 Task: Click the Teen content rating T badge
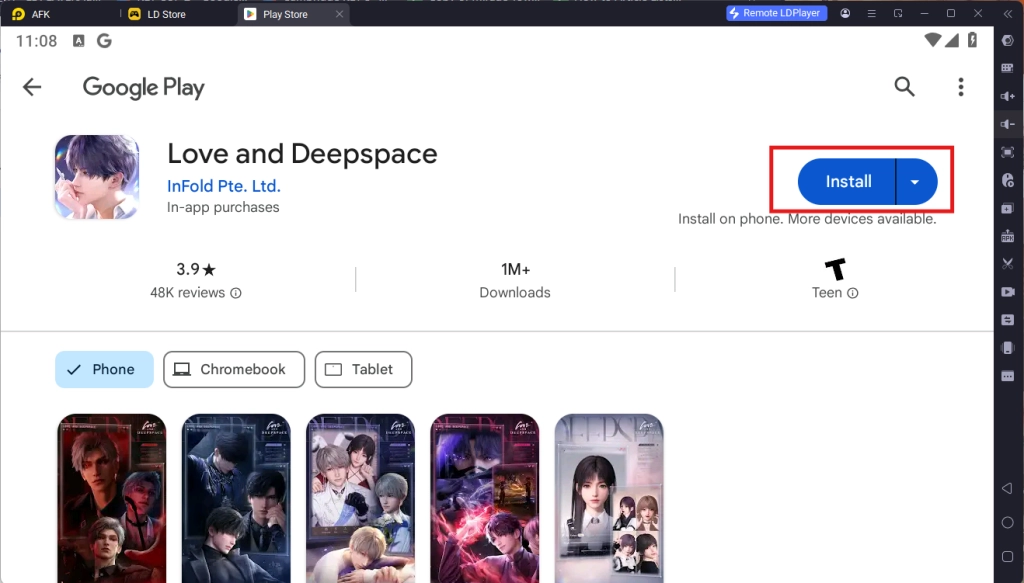point(835,269)
